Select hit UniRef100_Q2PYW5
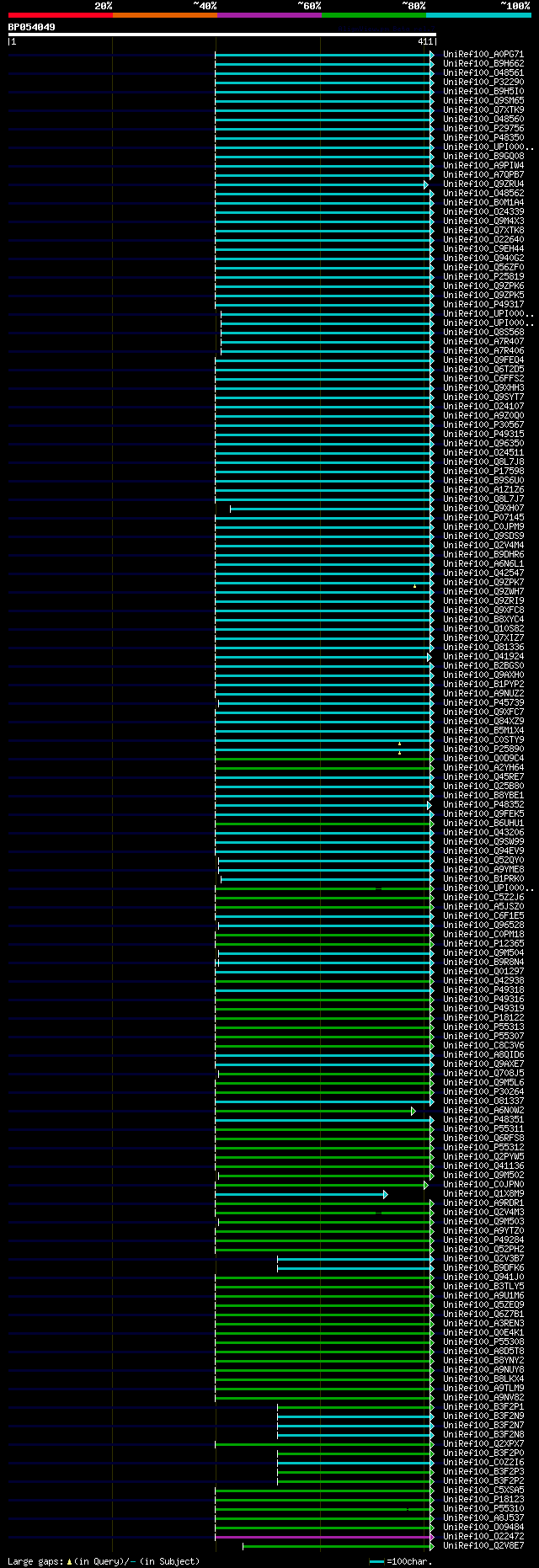 (483, 1157)
